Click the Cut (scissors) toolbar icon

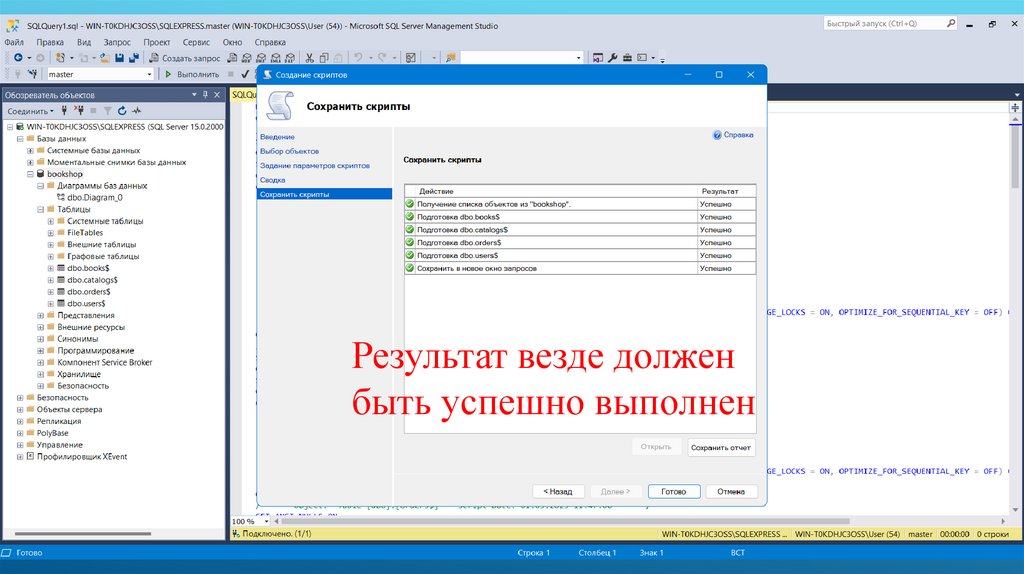310,58
